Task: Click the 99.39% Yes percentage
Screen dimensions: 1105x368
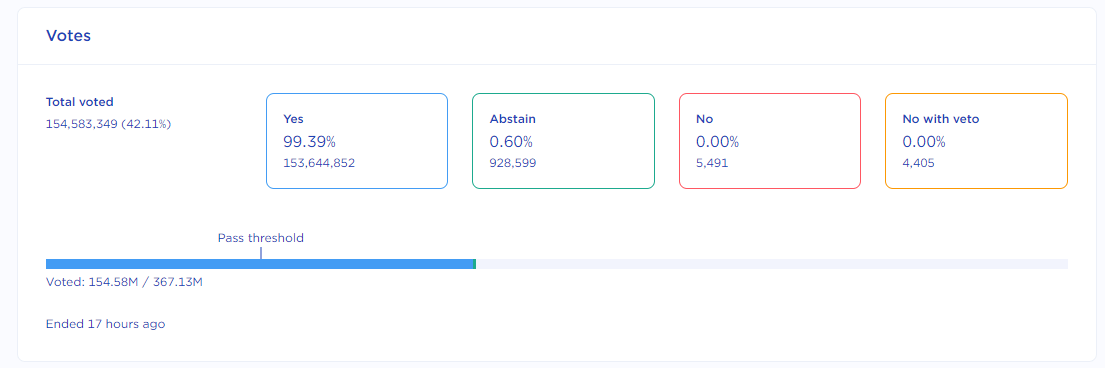Action: coord(309,142)
